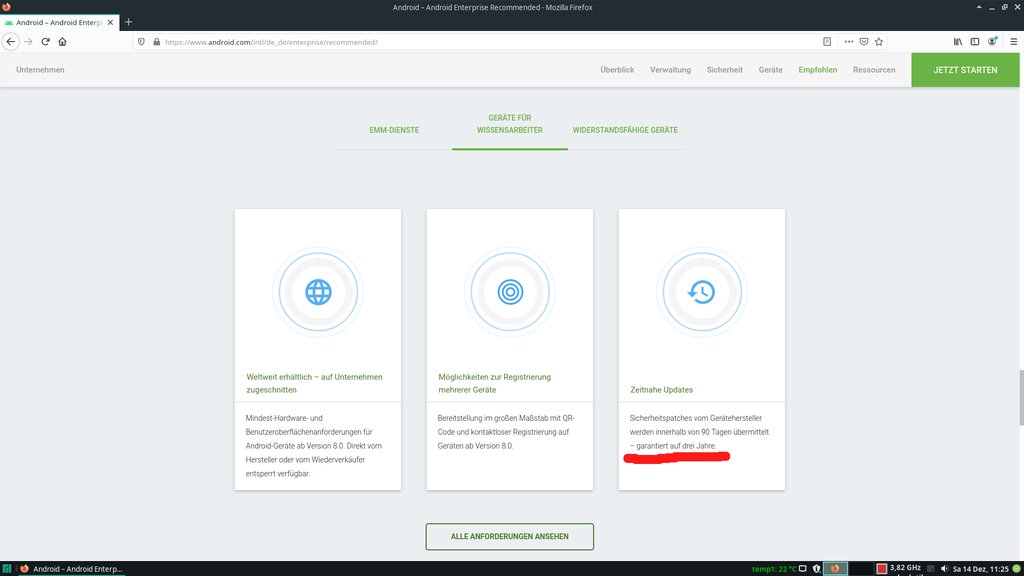Open page actions three-dot menu
This screenshot has height=576, width=1024.
point(848,42)
